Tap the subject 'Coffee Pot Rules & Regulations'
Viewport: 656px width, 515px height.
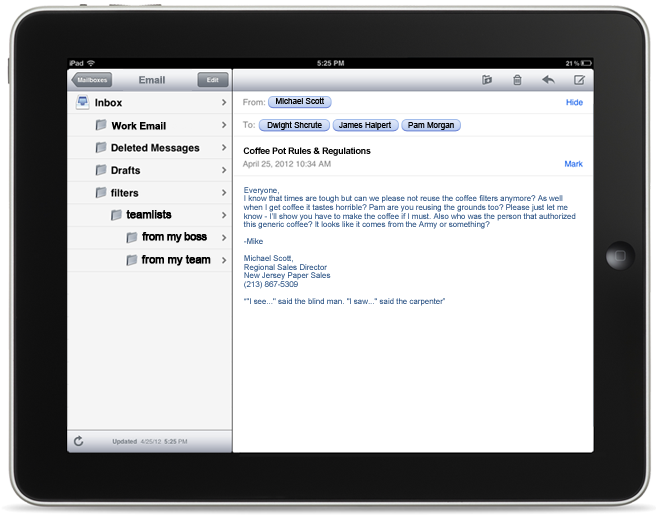click(307, 151)
